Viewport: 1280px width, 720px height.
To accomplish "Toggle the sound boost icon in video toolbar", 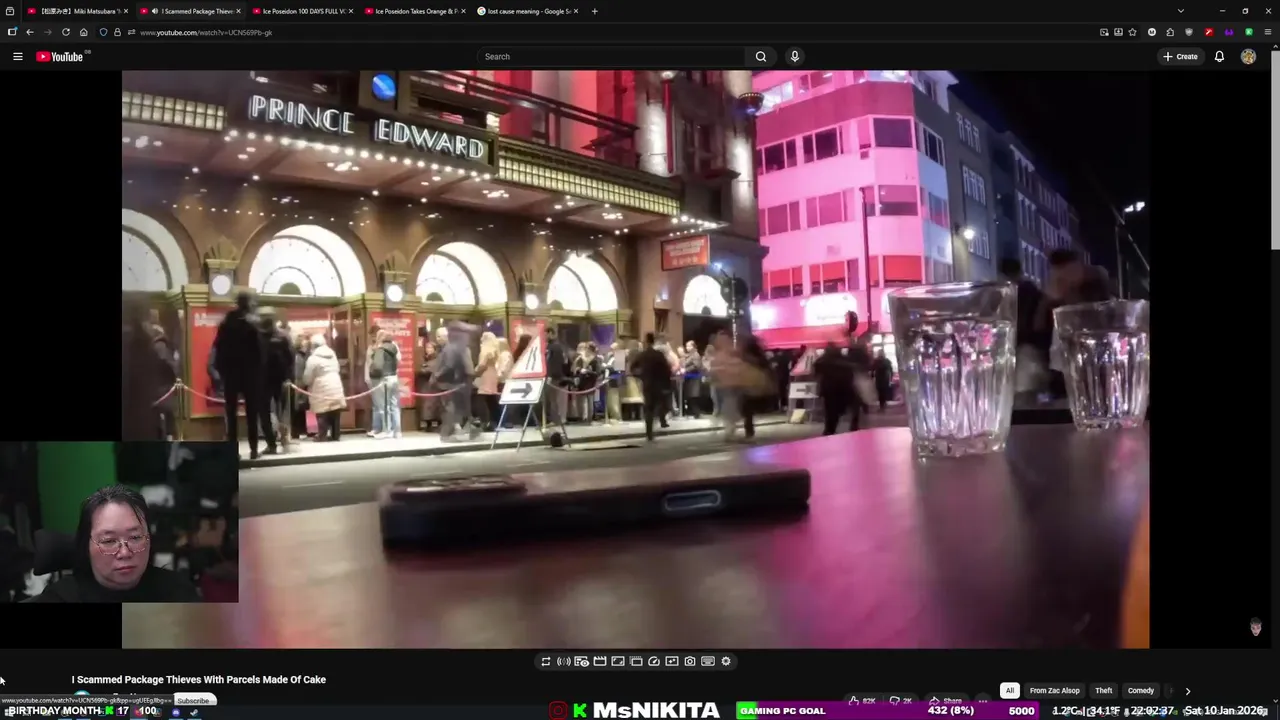I will click(564, 661).
